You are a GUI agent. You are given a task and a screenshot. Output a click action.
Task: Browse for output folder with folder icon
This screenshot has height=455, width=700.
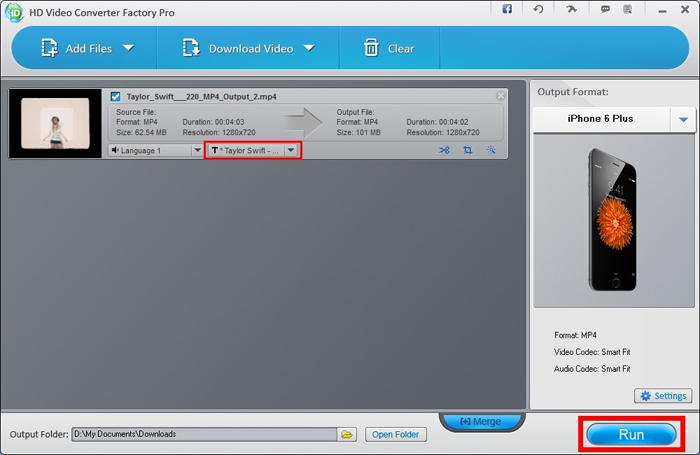[347, 434]
